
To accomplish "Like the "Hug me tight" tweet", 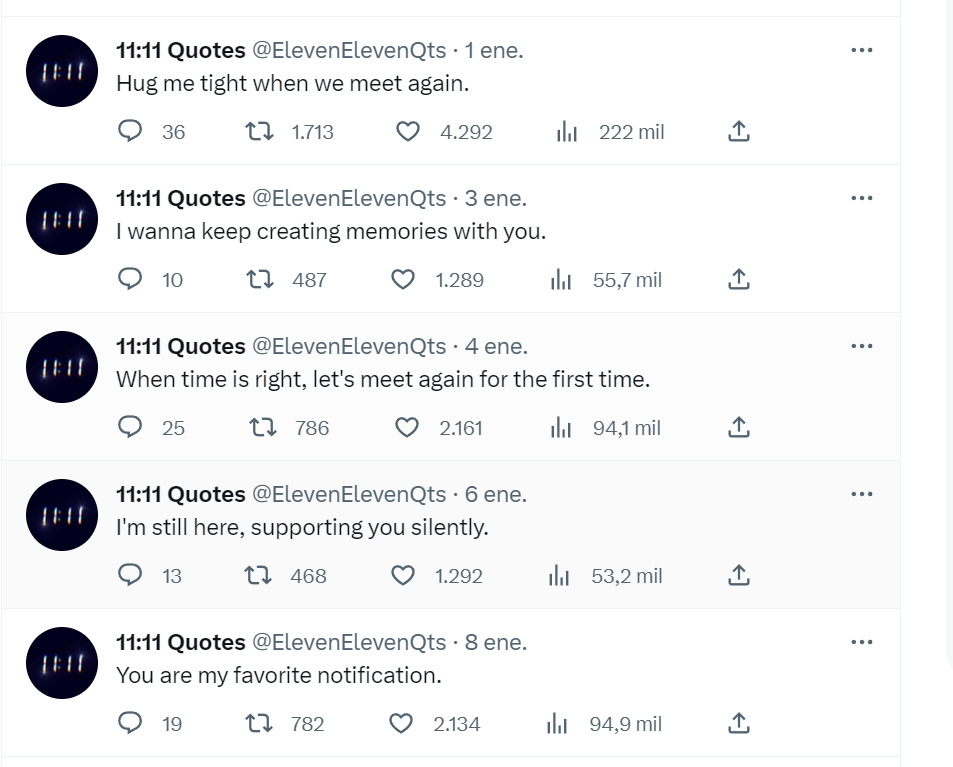I will (x=408, y=131).
